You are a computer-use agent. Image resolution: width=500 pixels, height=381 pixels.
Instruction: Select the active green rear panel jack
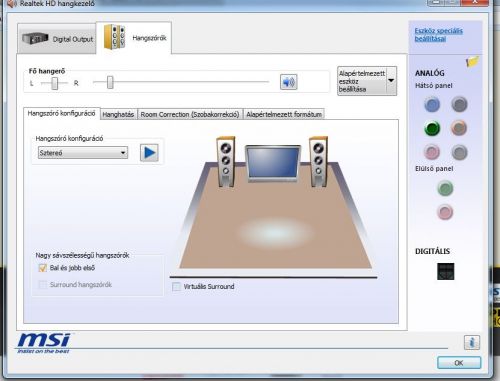pos(432,128)
